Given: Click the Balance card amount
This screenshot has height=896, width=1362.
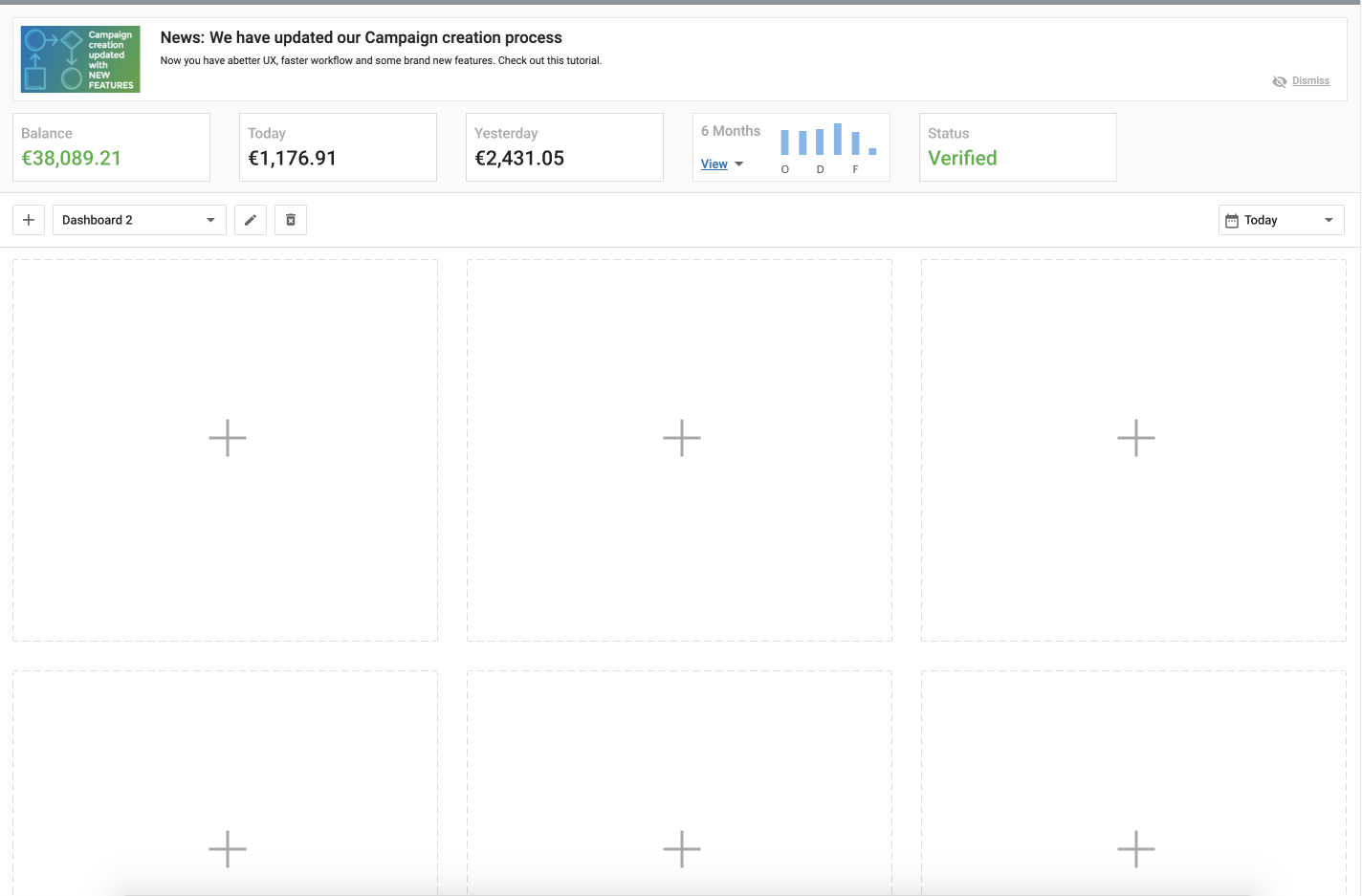Looking at the screenshot, I should pyautogui.click(x=72, y=159).
